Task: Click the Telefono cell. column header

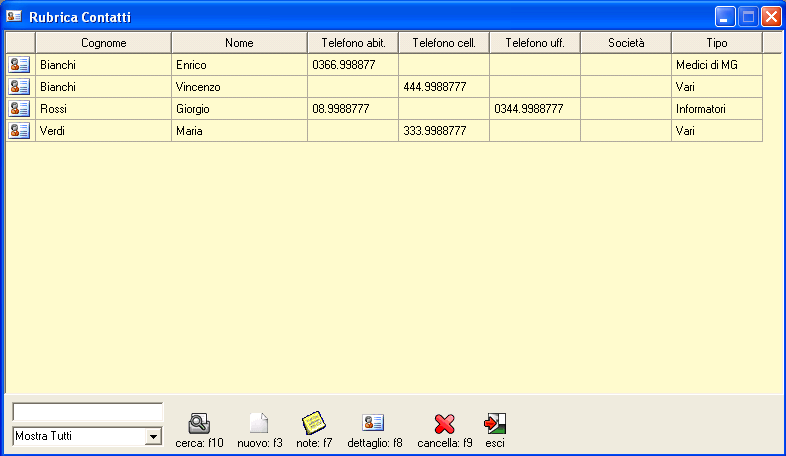Action: tap(444, 43)
